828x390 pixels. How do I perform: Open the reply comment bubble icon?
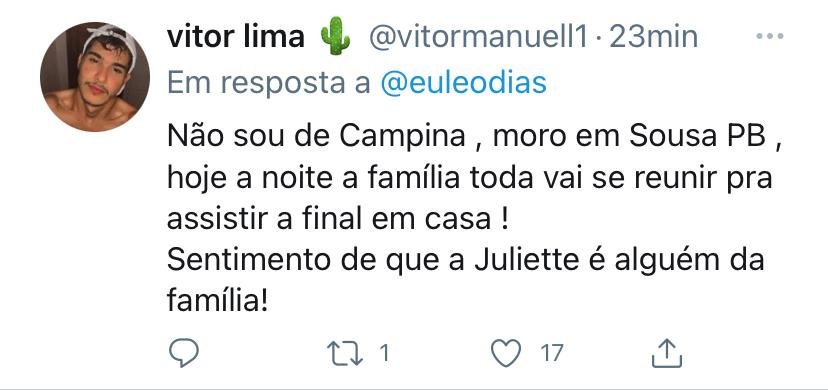[183, 353]
